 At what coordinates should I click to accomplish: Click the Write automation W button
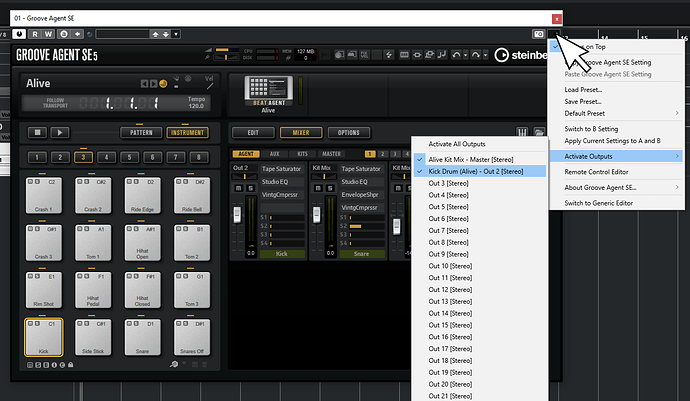coord(48,34)
